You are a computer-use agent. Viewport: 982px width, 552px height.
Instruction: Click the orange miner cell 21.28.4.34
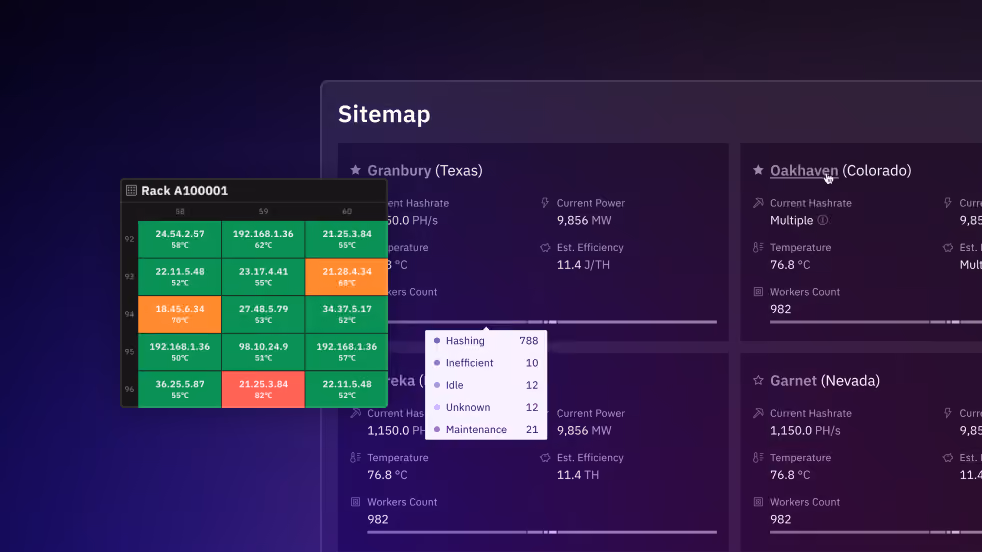(x=346, y=276)
